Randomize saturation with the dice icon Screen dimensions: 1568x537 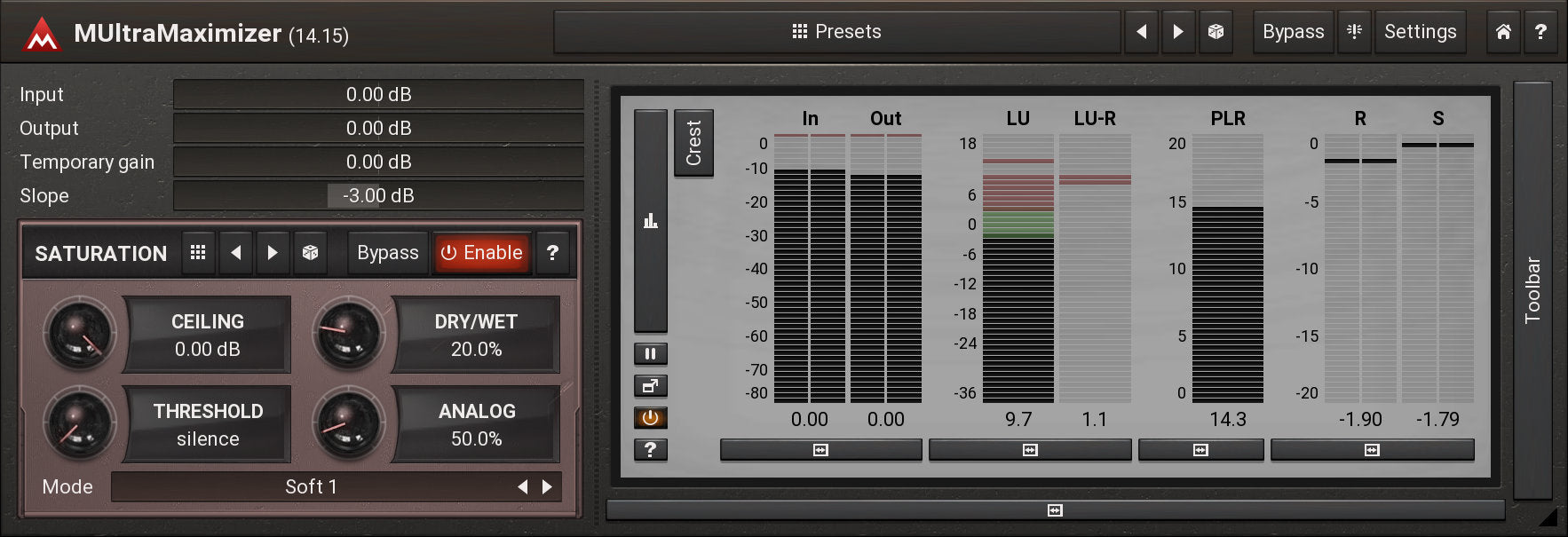point(310,253)
